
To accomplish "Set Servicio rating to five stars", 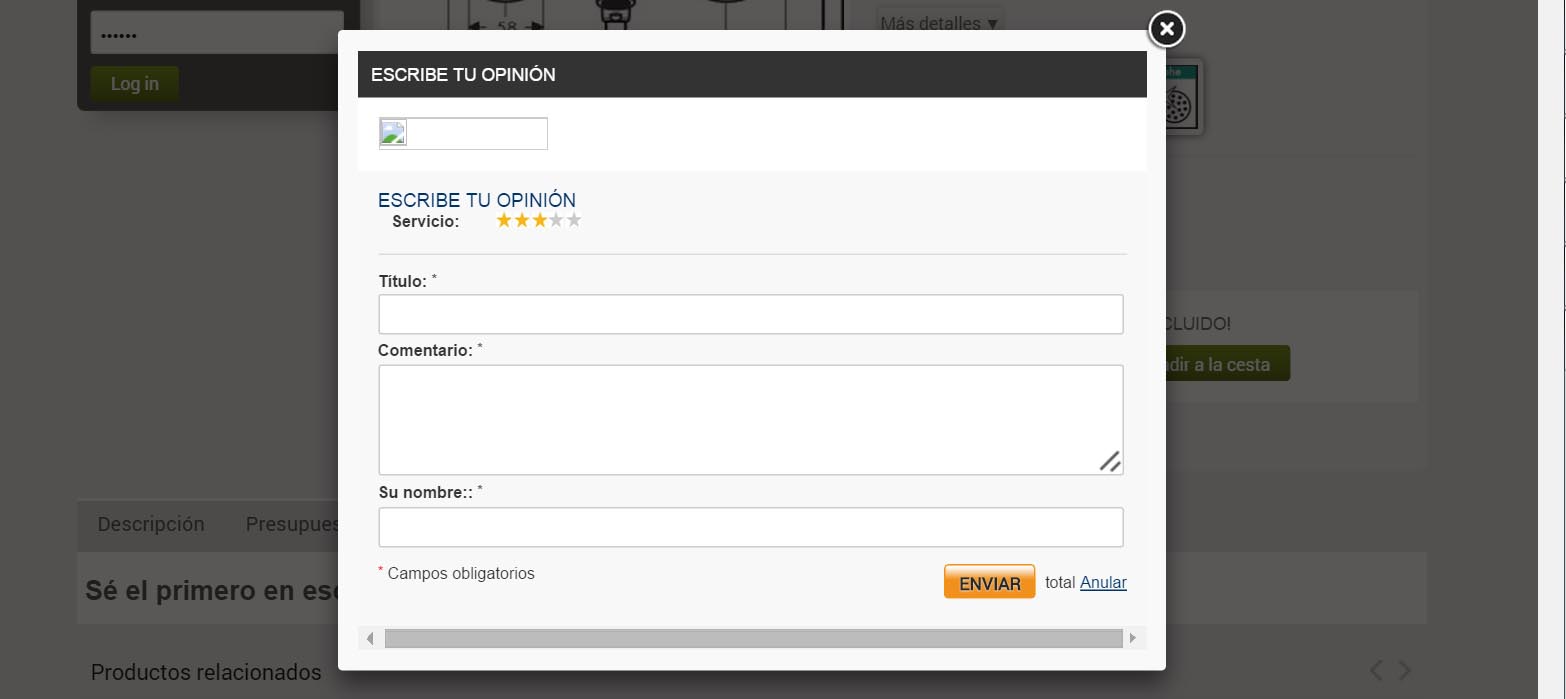I will (x=574, y=220).
